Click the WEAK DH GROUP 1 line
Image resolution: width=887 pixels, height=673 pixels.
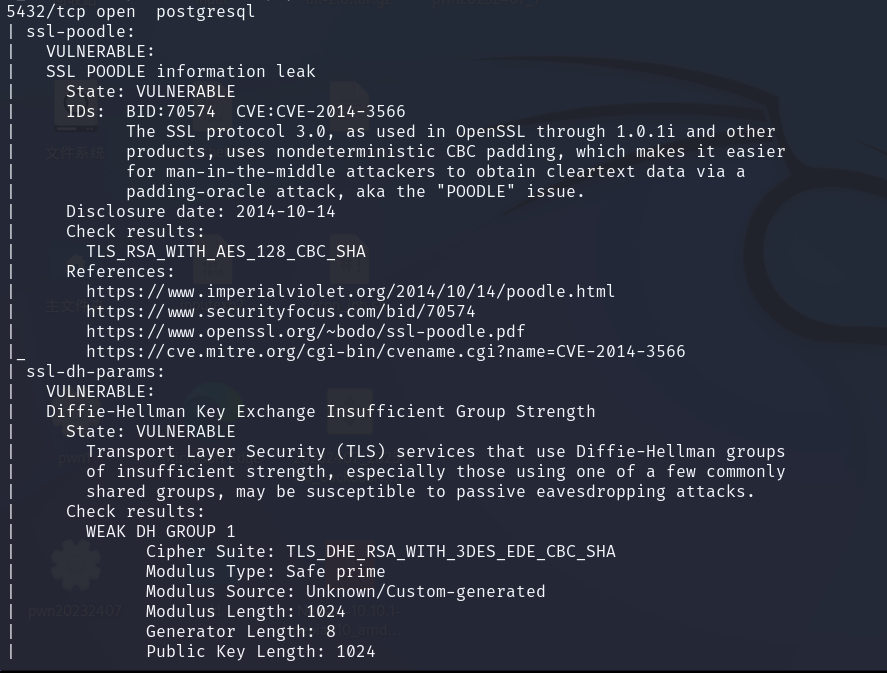pyautogui.click(x=160, y=532)
